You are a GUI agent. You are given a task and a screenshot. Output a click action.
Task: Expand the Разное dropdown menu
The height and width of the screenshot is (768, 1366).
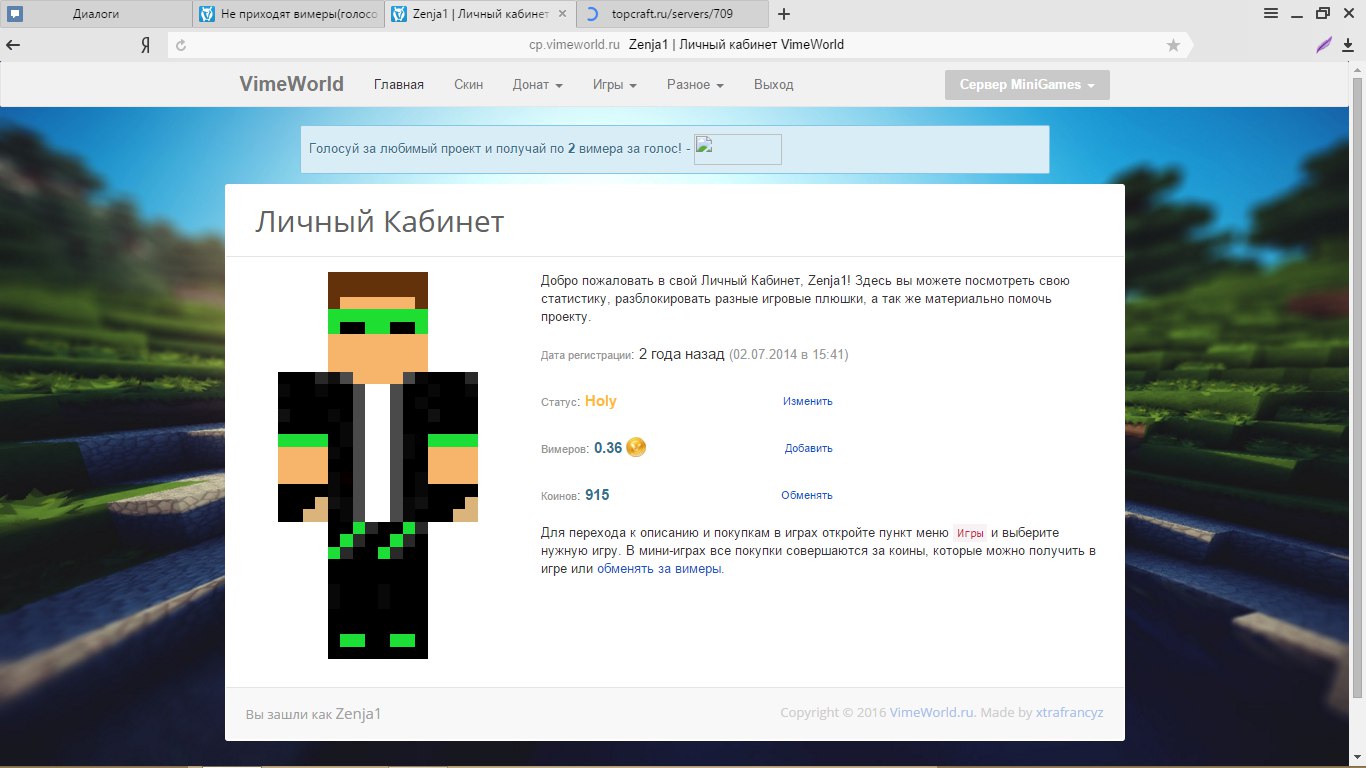point(695,85)
